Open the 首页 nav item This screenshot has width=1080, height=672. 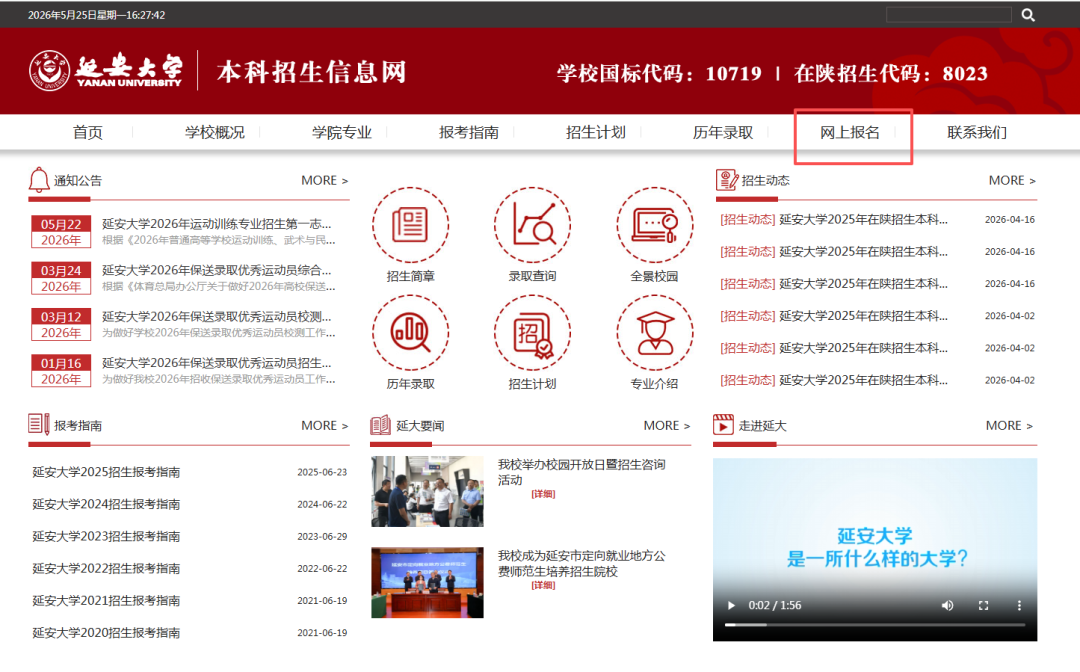tap(87, 132)
